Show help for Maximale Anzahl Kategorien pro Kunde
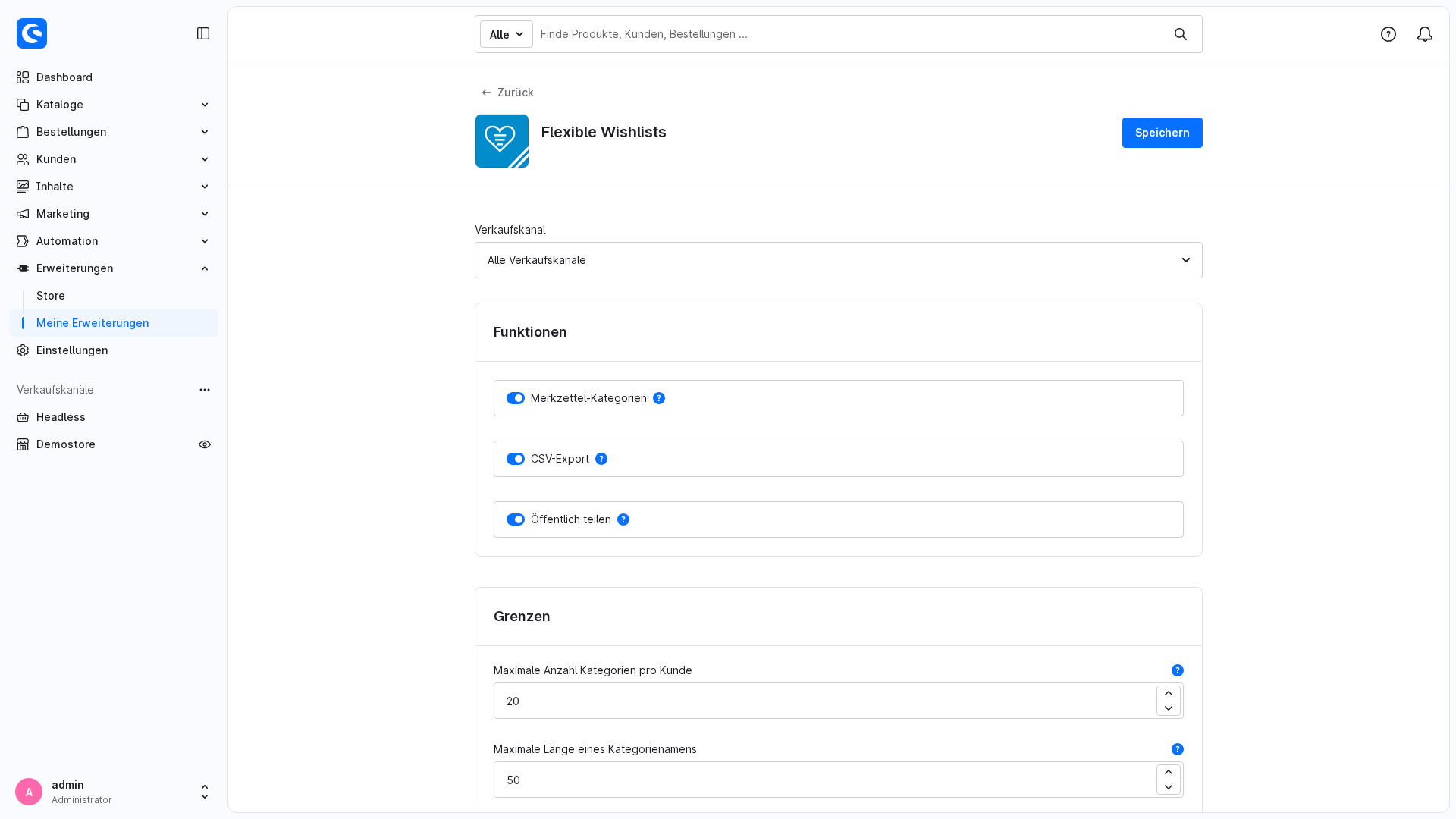This screenshot has width=1456, height=819. (x=1178, y=670)
